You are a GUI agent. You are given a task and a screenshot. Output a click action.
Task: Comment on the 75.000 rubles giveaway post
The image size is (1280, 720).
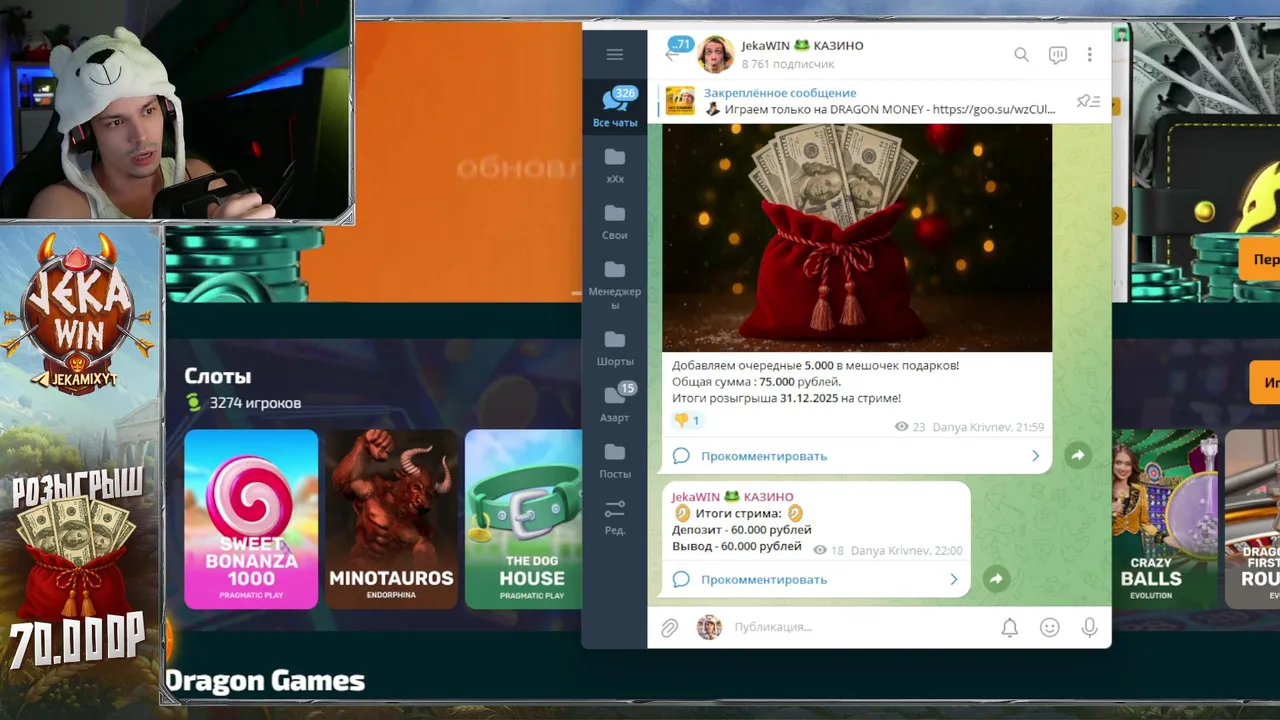point(857,456)
